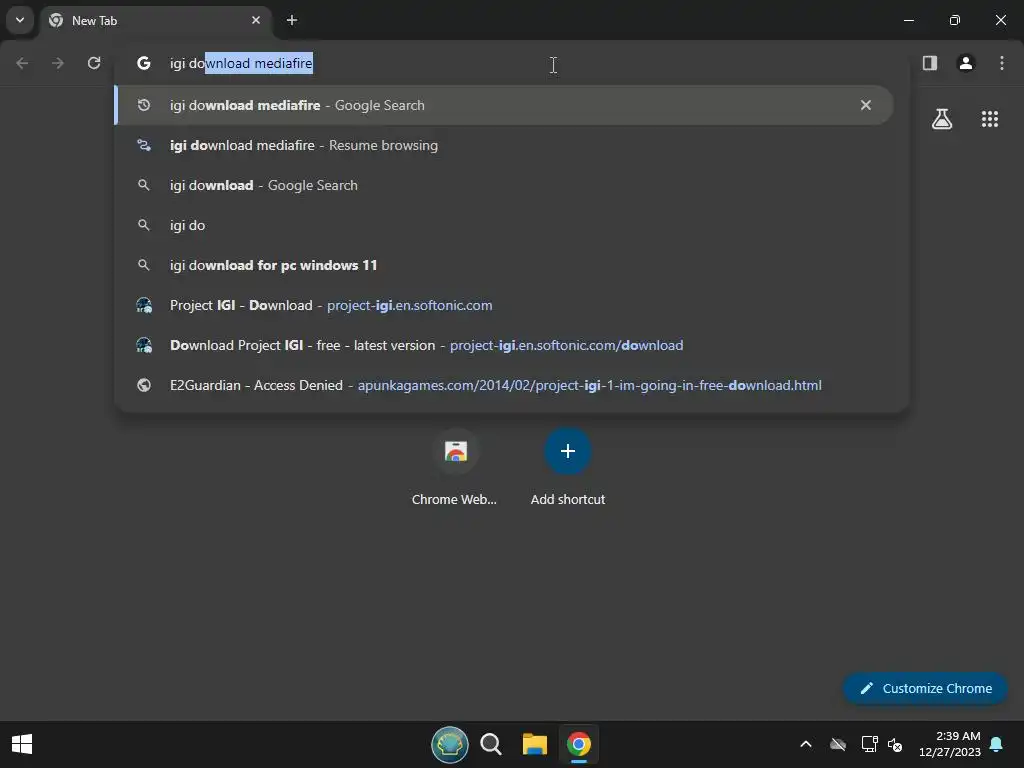
Task: Click the history clock icon of first suggestion
Action: tap(144, 105)
